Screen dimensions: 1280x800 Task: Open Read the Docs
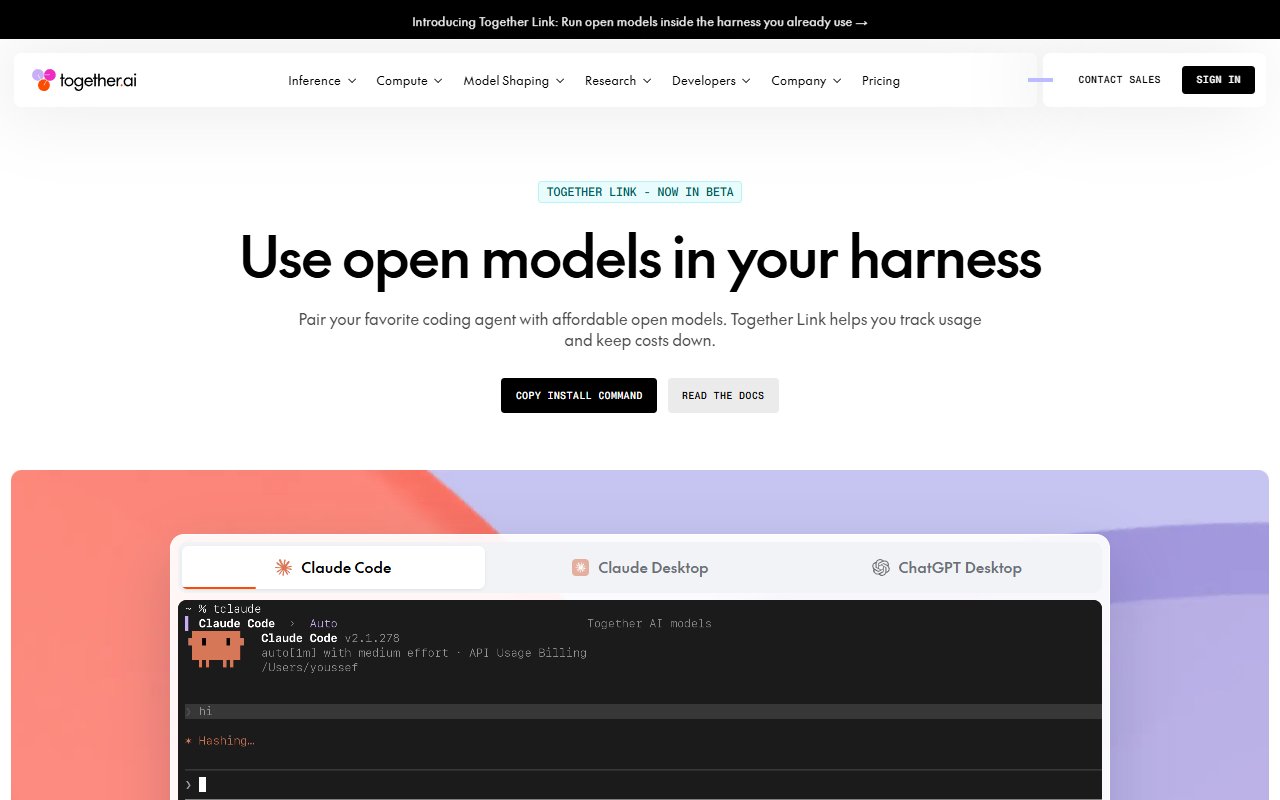723,395
